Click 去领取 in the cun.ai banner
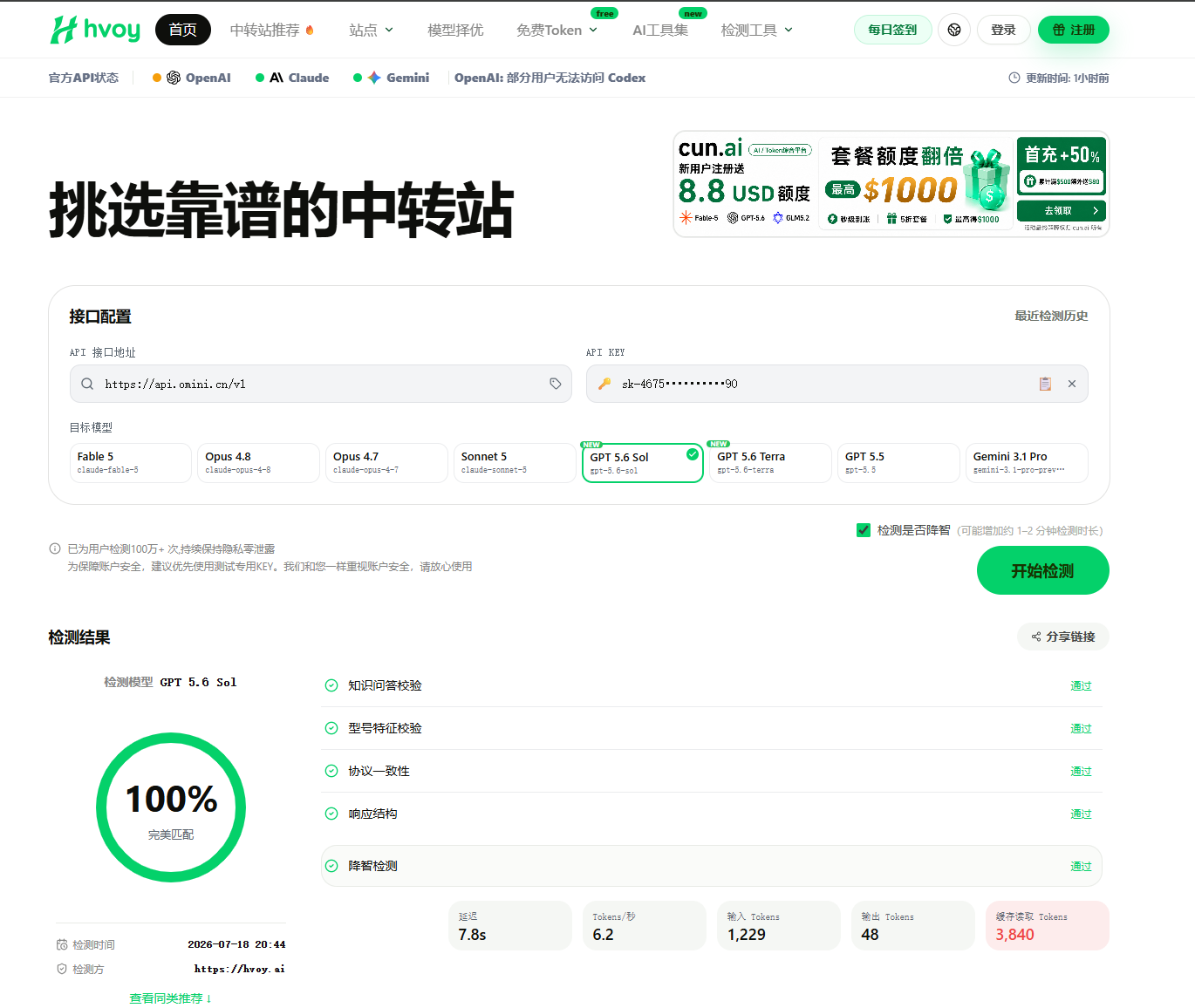 1062,210
